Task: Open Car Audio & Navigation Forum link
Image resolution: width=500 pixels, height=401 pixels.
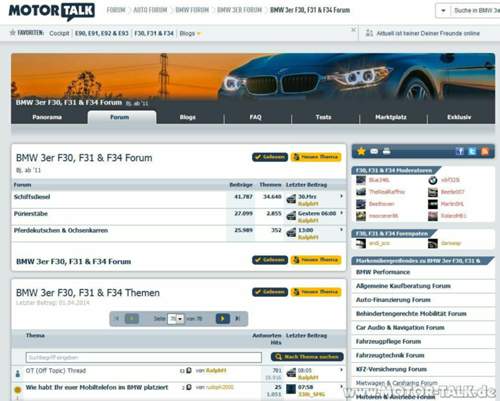Action: [x=400, y=328]
